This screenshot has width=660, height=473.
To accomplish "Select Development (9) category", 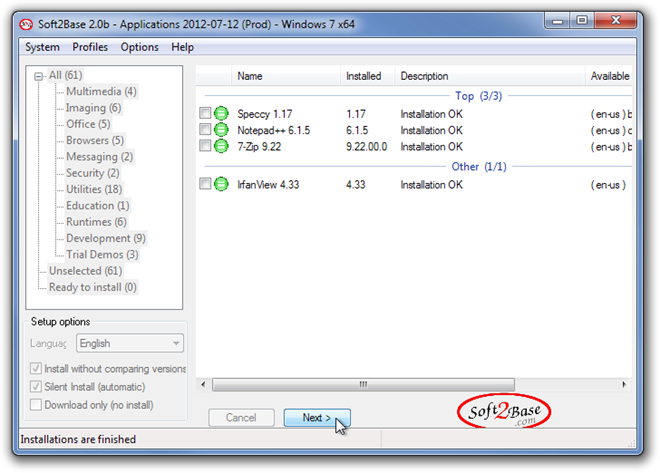I will click(106, 238).
